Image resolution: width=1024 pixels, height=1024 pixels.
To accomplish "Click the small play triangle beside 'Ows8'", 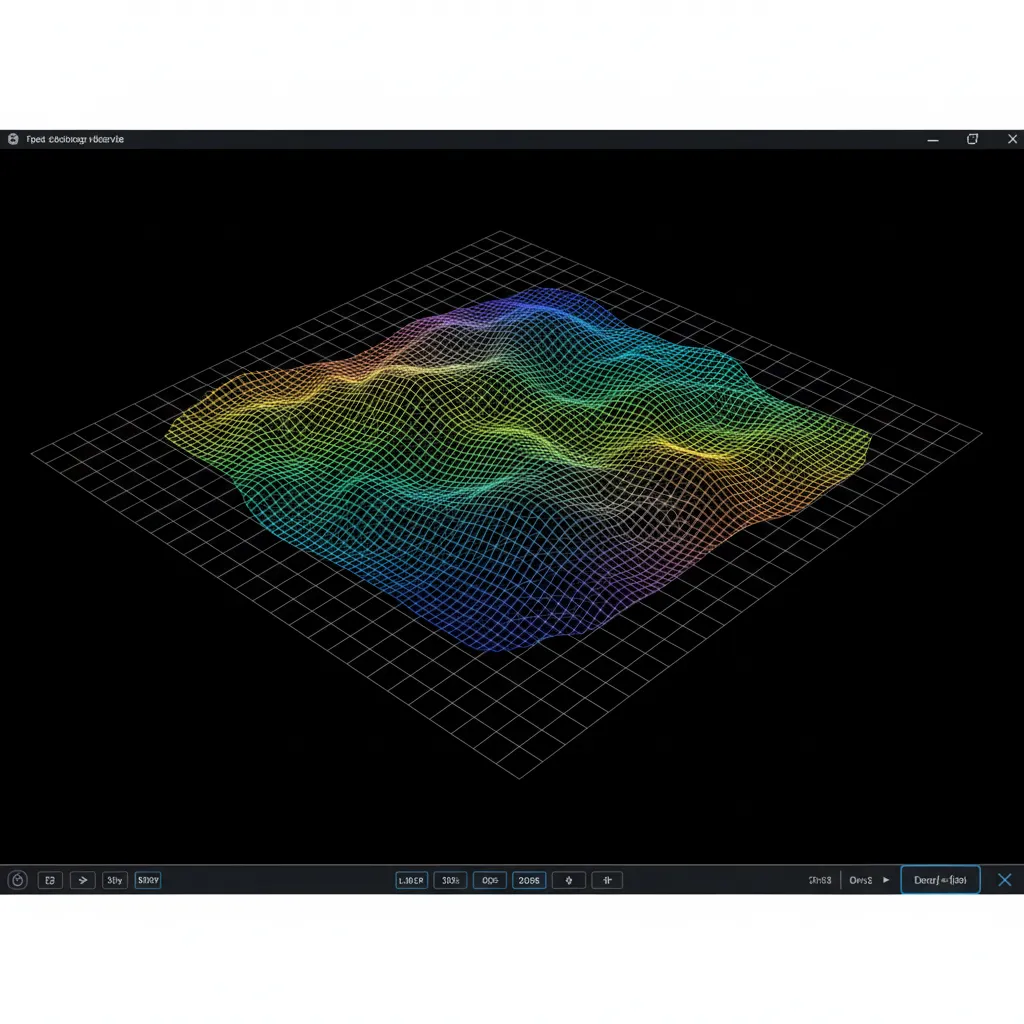I will click(x=886, y=880).
